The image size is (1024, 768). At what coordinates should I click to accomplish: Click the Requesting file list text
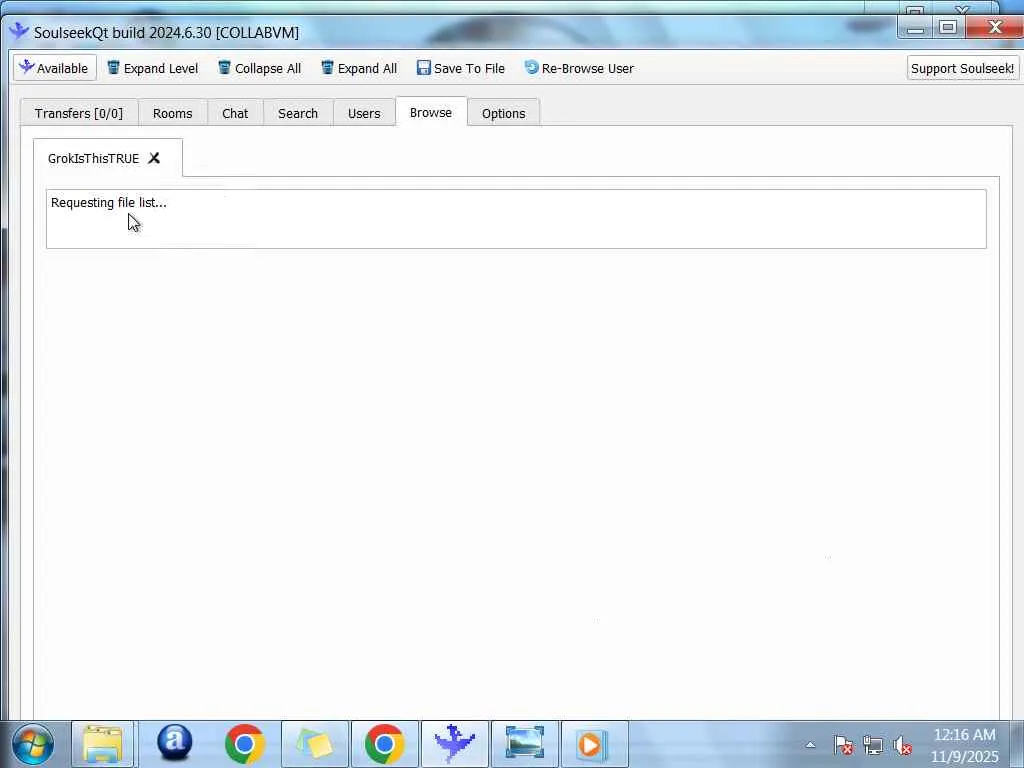click(x=108, y=202)
